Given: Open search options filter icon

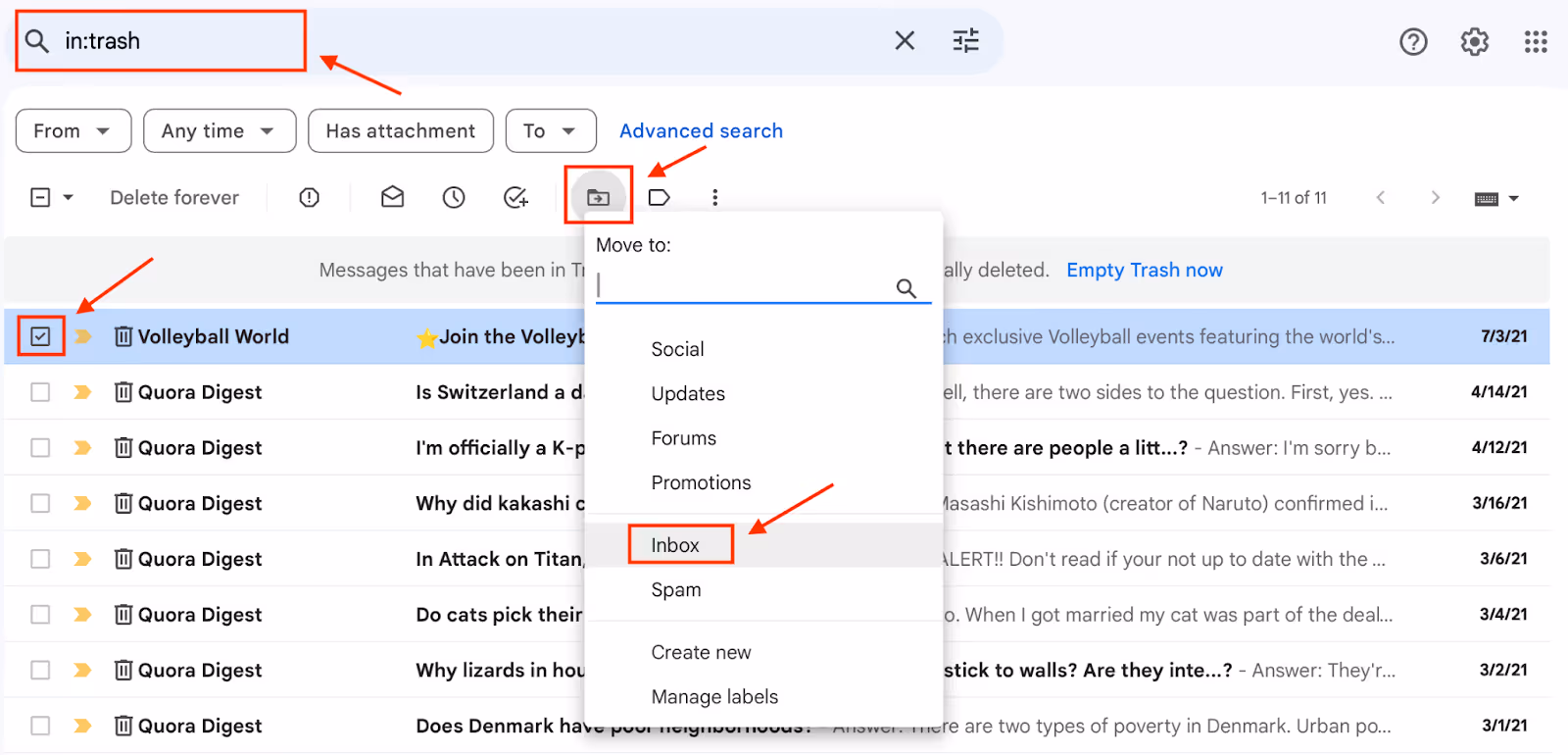Looking at the screenshot, I should (966, 40).
